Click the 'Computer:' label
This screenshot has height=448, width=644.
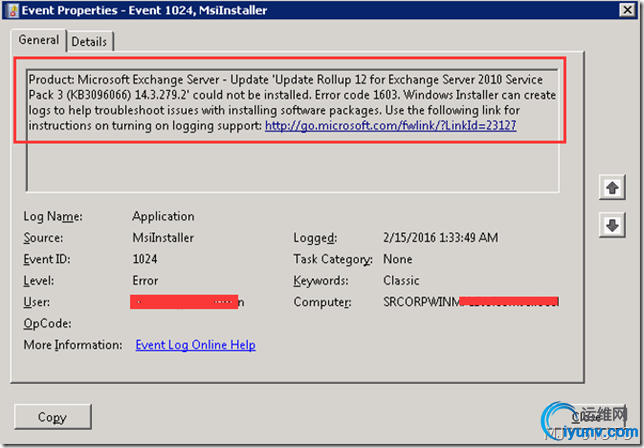coord(322,302)
